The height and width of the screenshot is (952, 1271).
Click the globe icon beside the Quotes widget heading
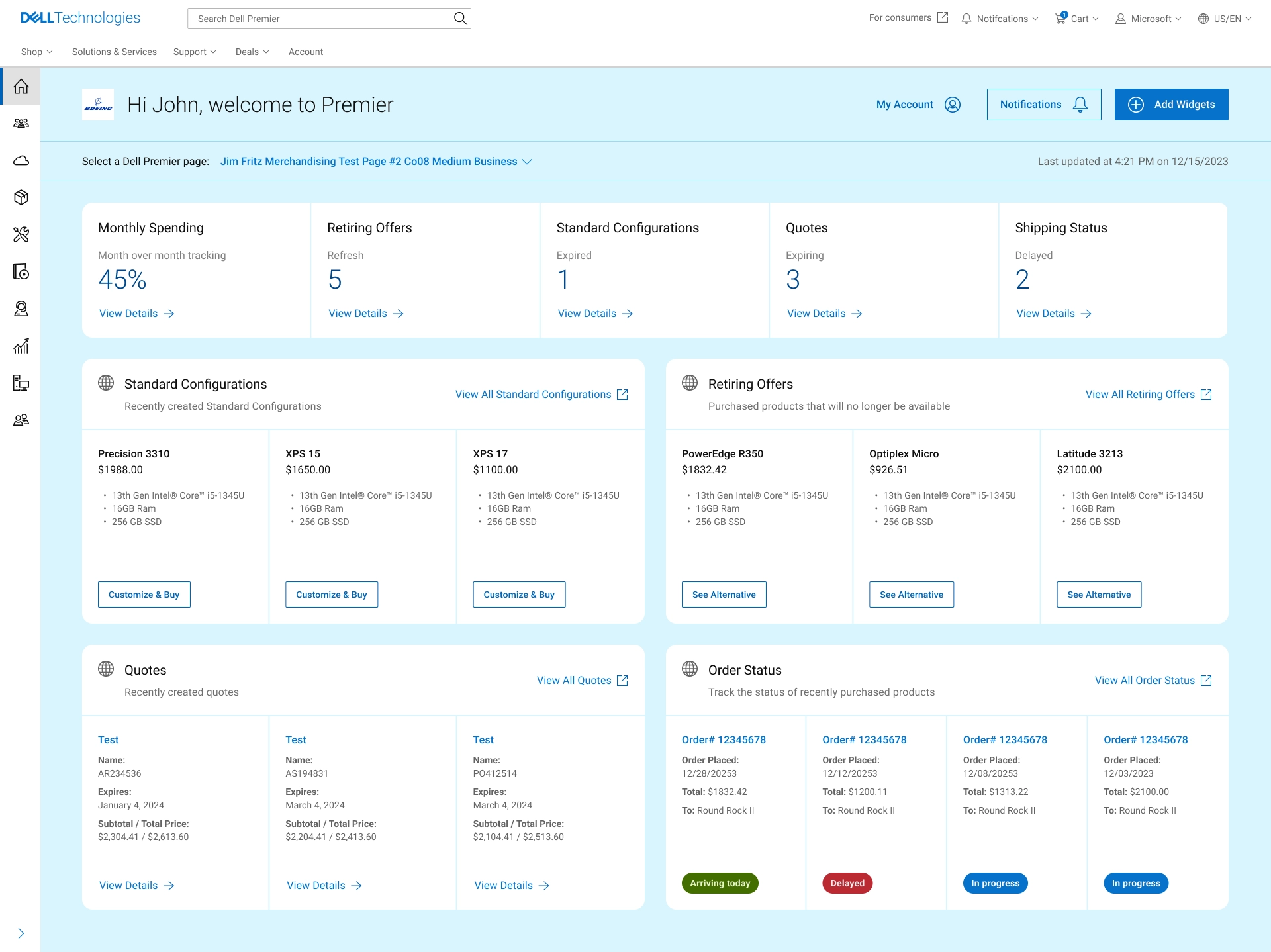coord(106,669)
